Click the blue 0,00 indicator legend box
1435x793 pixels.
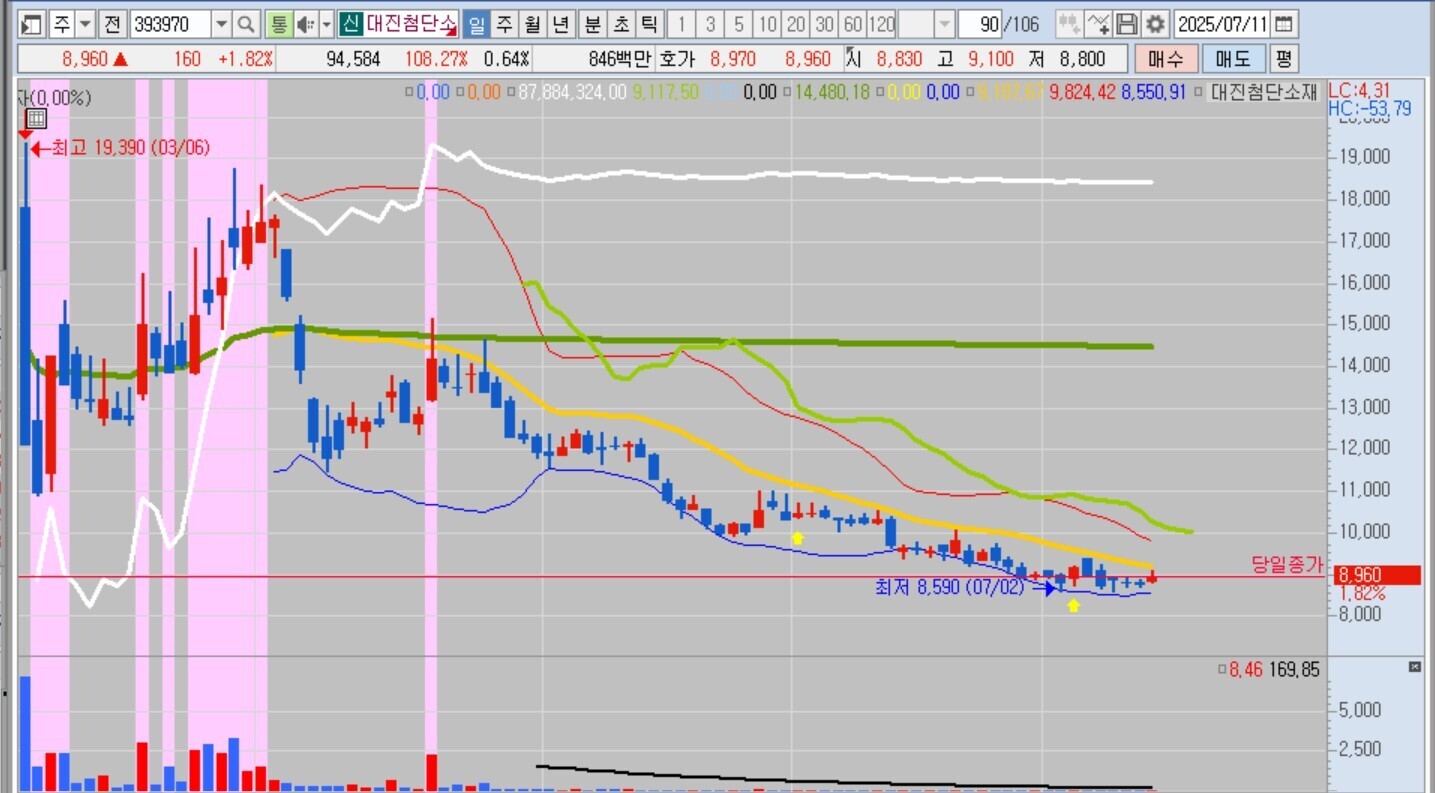pyautogui.click(x=409, y=93)
